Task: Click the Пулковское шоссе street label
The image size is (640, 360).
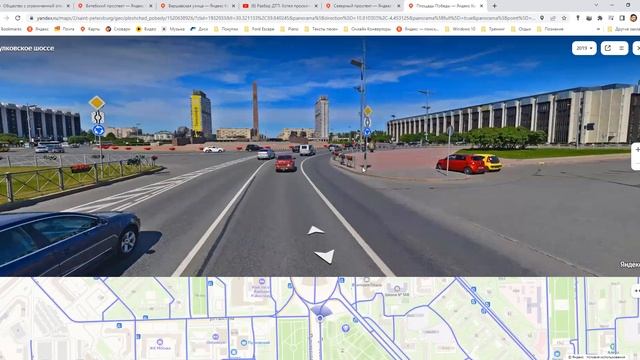Action: [27, 48]
